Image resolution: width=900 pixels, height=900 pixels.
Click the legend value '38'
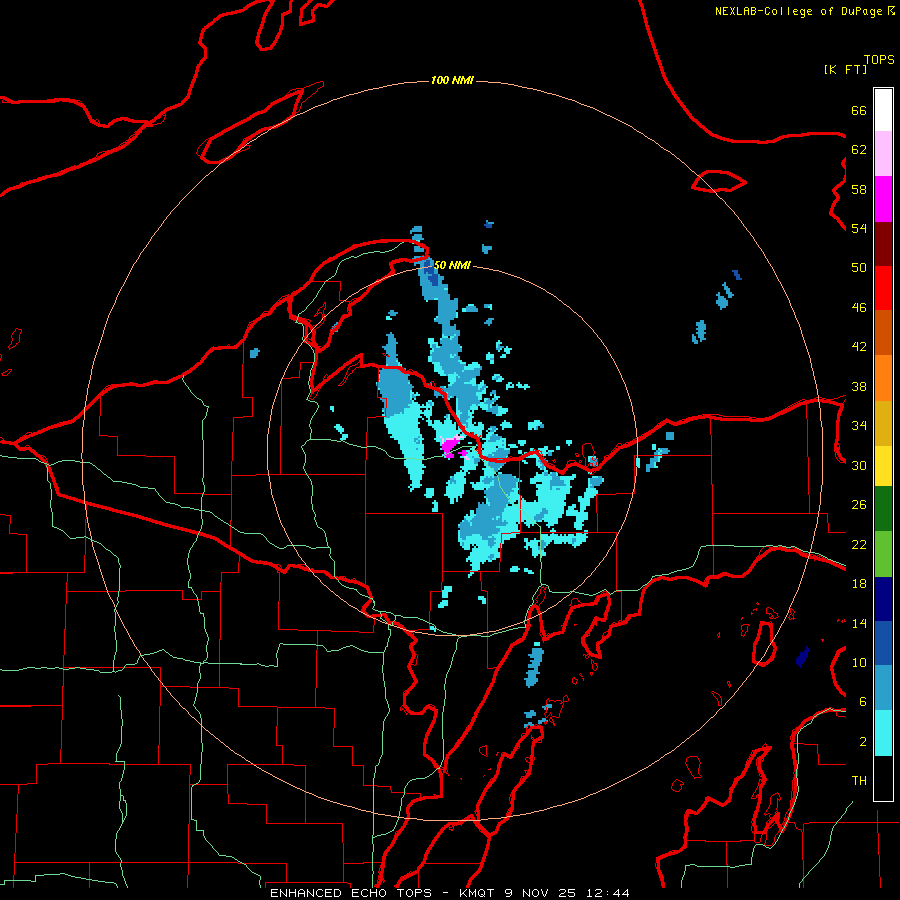(859, 386)
